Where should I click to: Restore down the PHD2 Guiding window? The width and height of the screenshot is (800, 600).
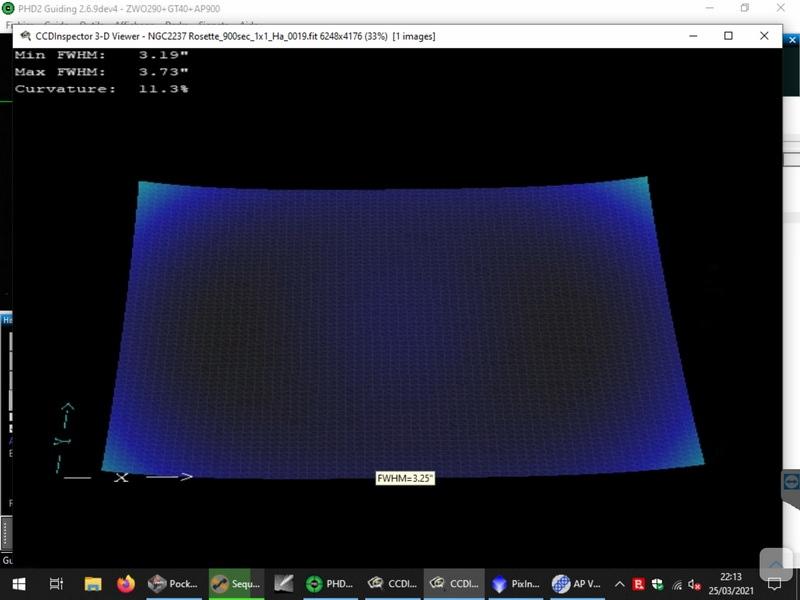tap(745, 8)
